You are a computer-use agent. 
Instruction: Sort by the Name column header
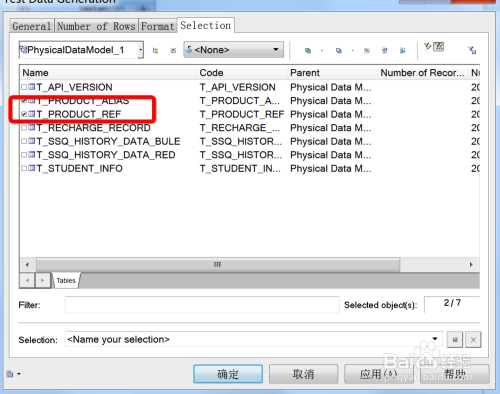[x=108, y=73]
